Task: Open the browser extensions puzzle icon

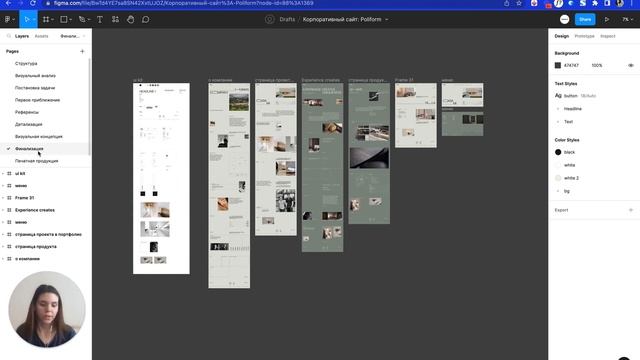Action: click(x=595, y=3)
